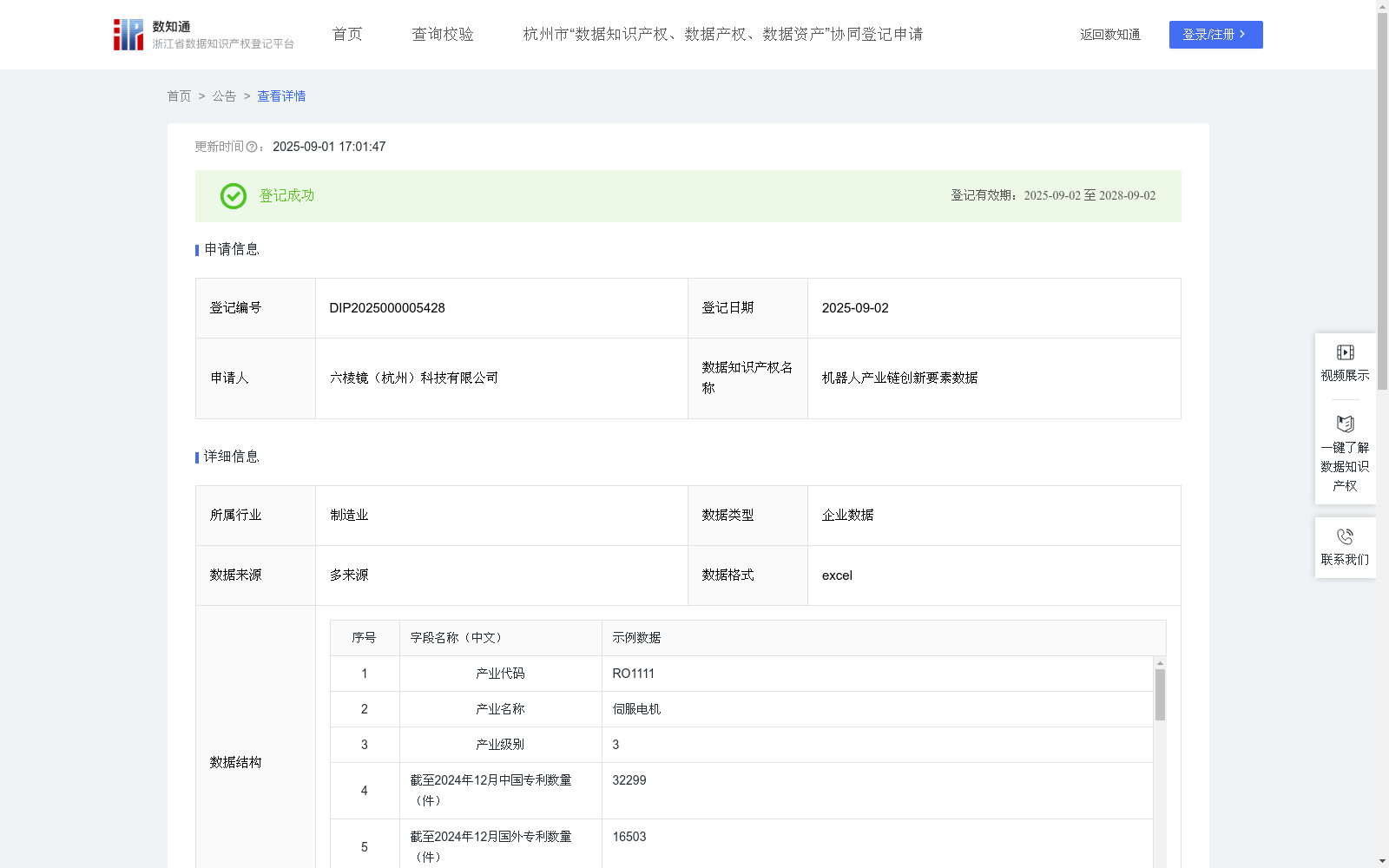The image size is (1389, 868).
Task: Click 企业数据 data type value
Action: pyautogui.click(x=847, y=516)
